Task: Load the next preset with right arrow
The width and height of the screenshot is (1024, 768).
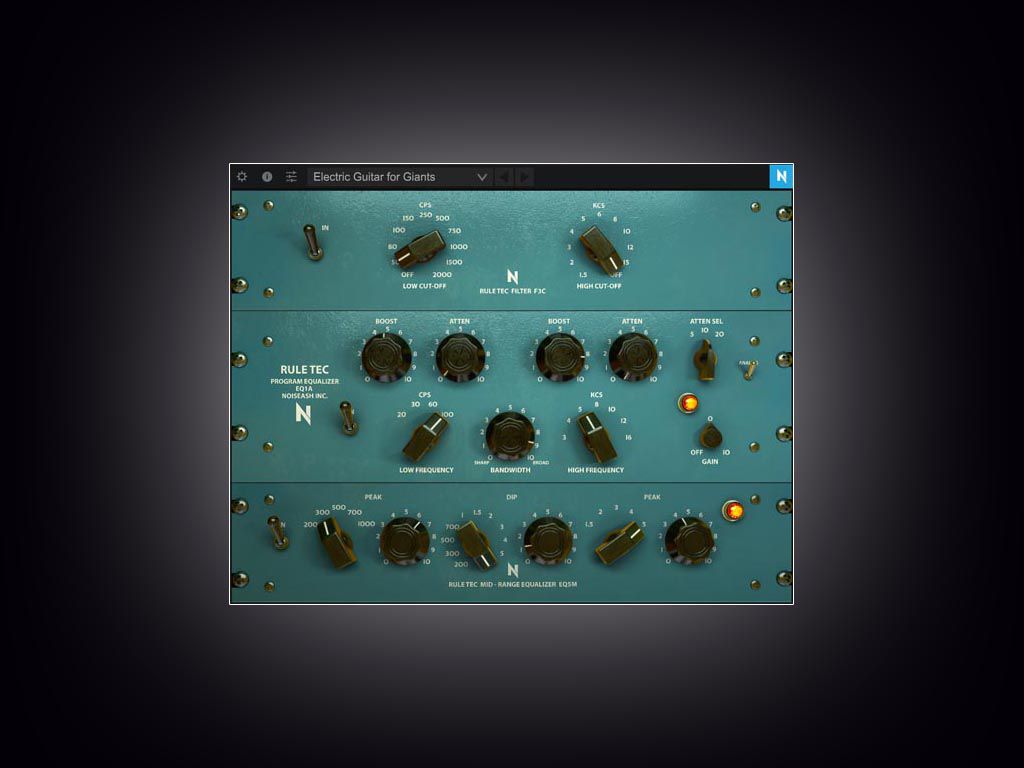Action: [x=525, y=177]
